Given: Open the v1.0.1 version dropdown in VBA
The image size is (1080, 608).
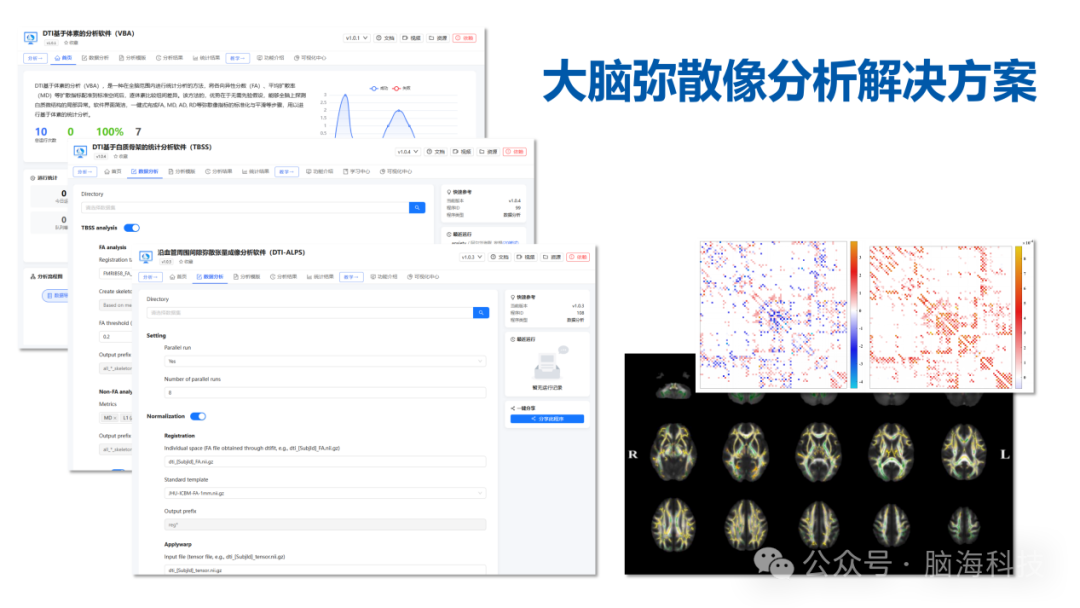Looking at the screenshot, I should [x=357, y=38].
